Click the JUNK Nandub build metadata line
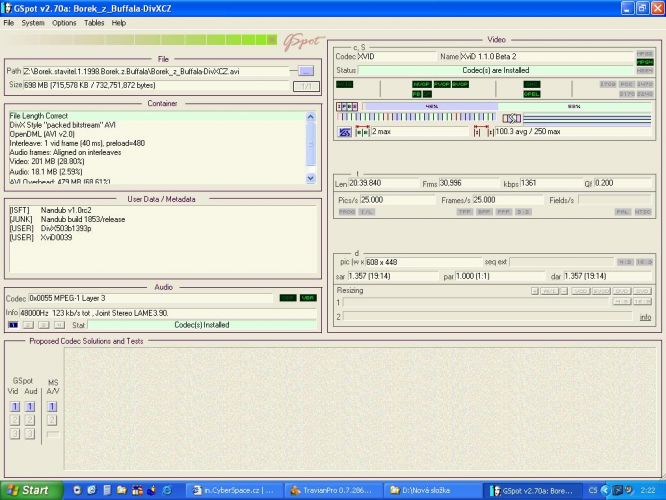666x500 pixels. [x=67, y=219]
